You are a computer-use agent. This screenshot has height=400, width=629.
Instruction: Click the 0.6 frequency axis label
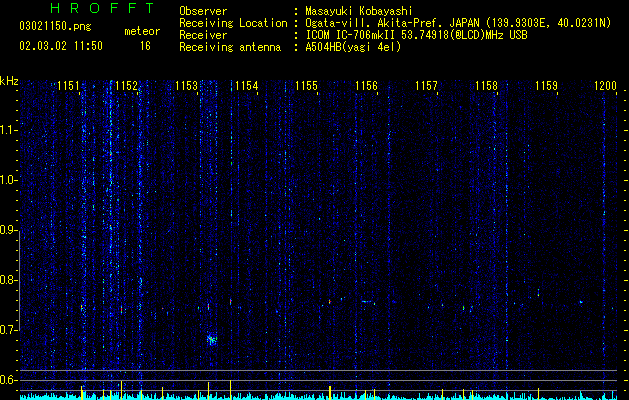[9, 380]
